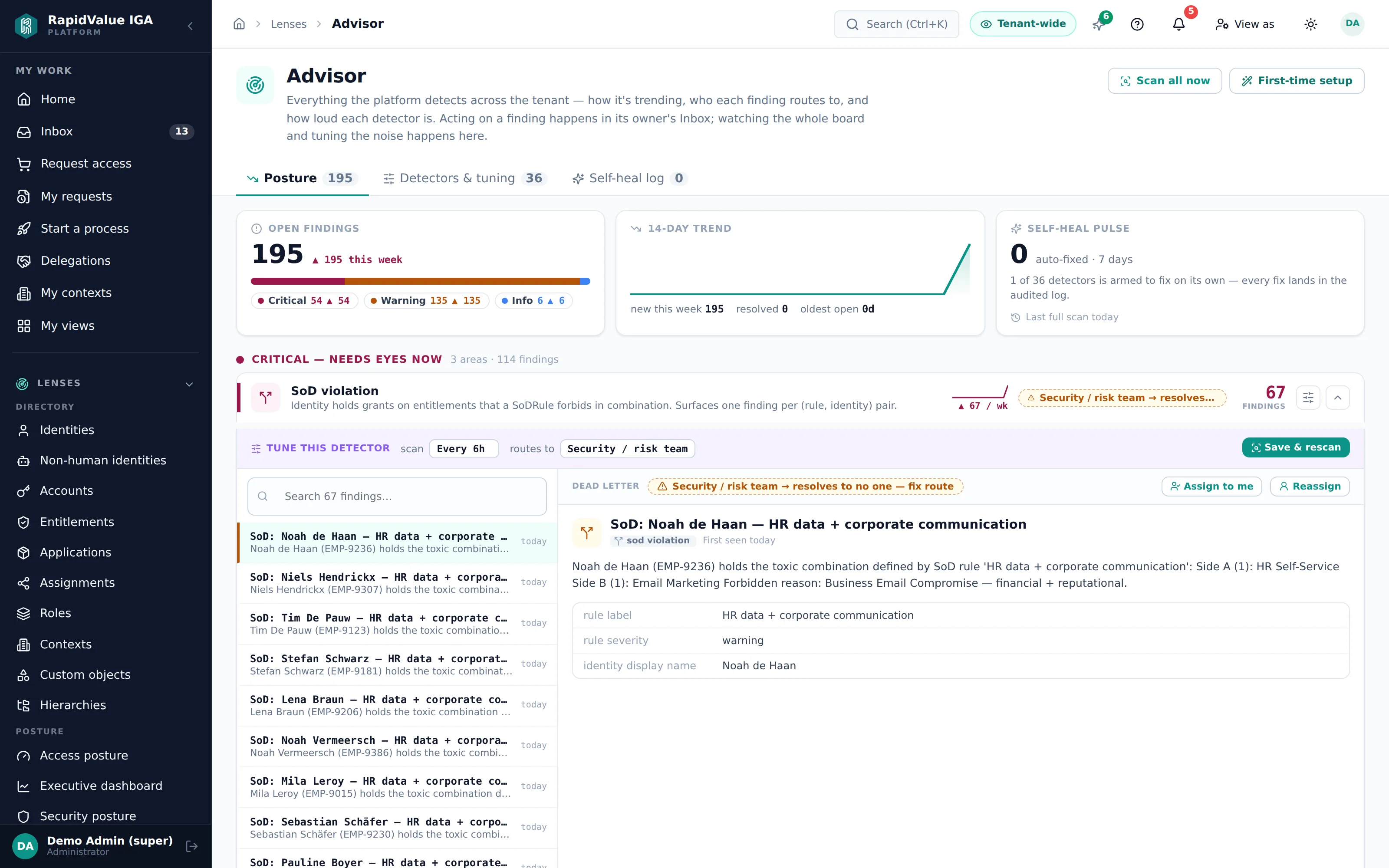1389x868 pixels.
Task: Open Security posture
Action: [105, 816]
